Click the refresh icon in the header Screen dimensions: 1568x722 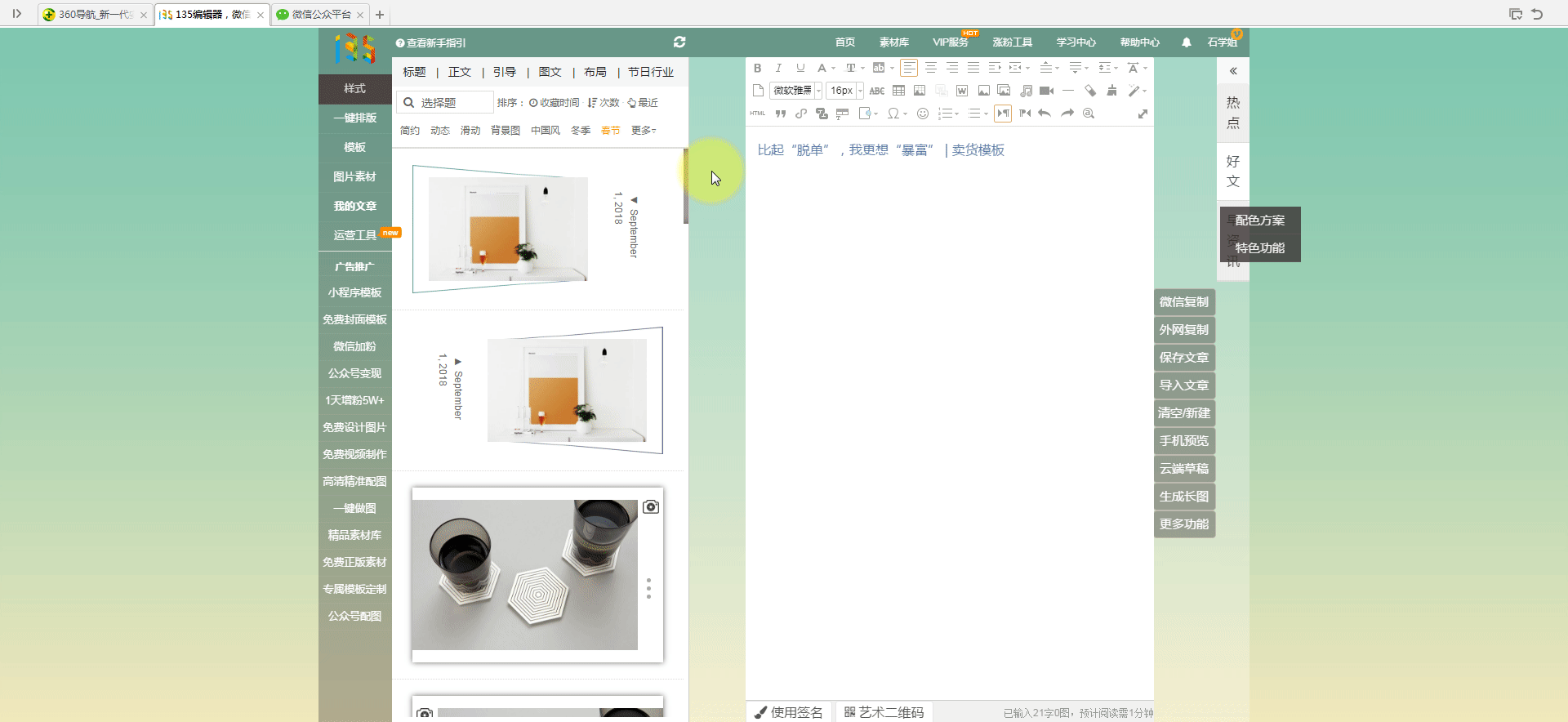tap(679, 42)
